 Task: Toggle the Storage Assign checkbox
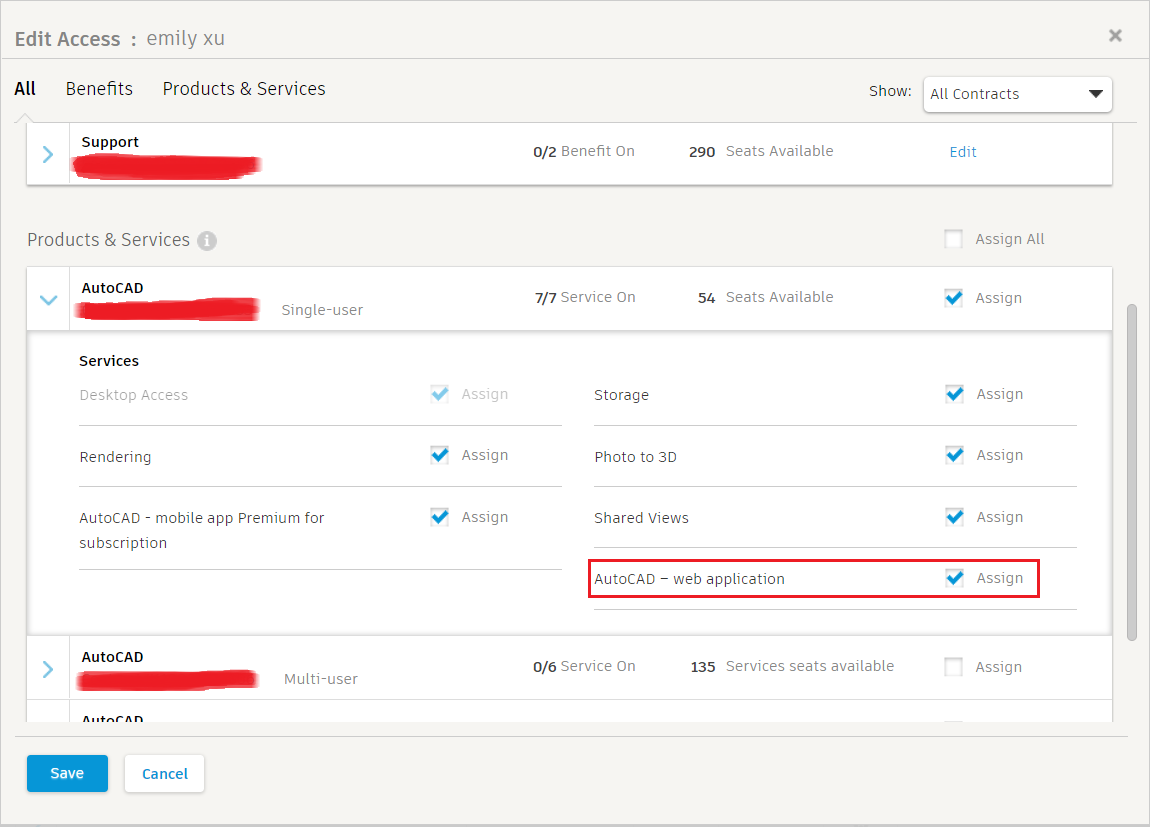coord(954,394)
